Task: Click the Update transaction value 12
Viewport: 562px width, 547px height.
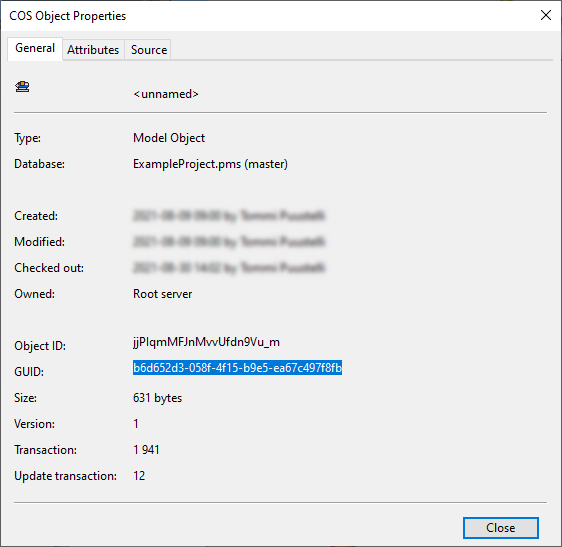Action: (139, 476)
